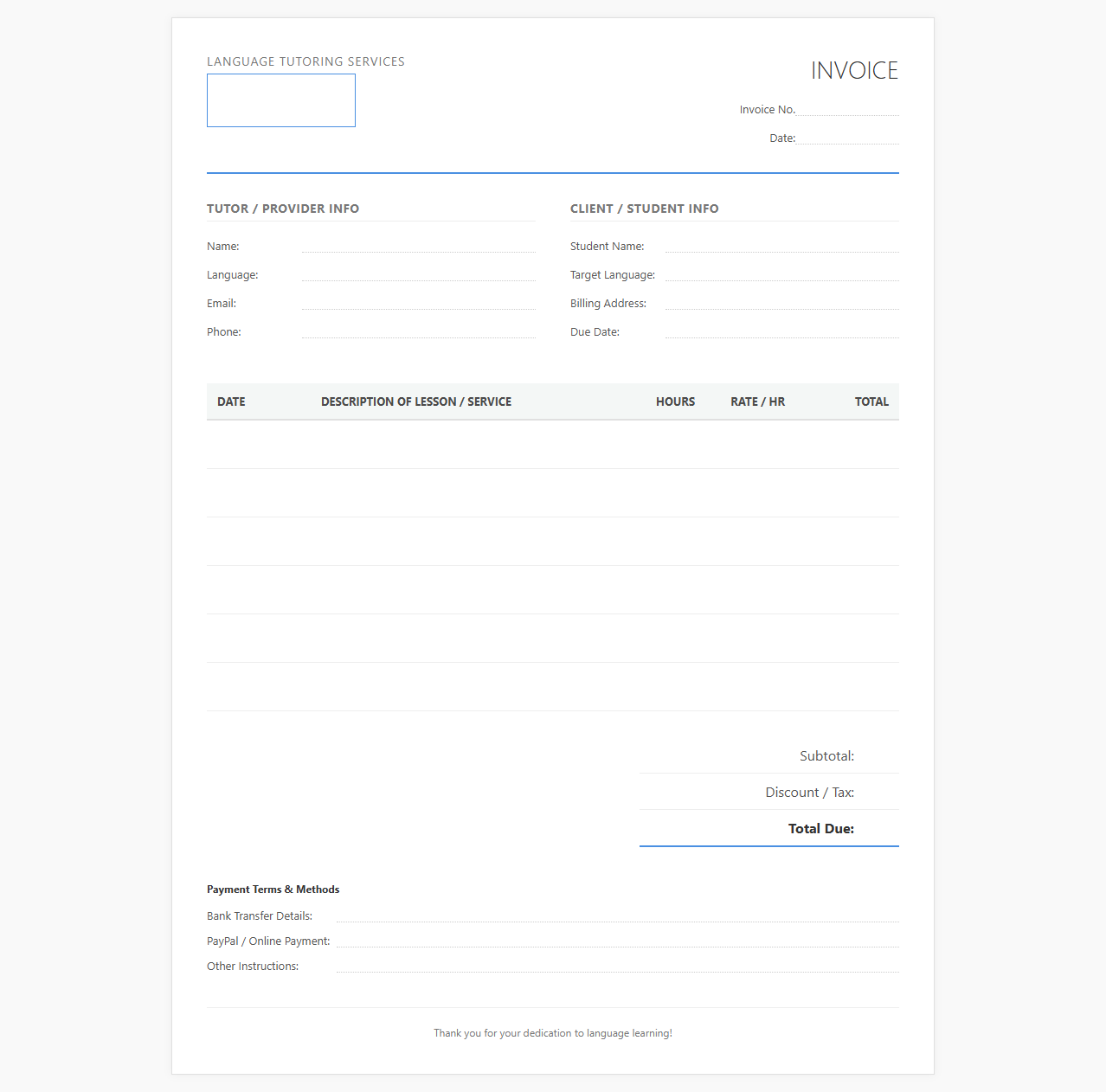The image size is (1106, 1092).
Task: Click the Due Date: label
Action: point(595,332)
